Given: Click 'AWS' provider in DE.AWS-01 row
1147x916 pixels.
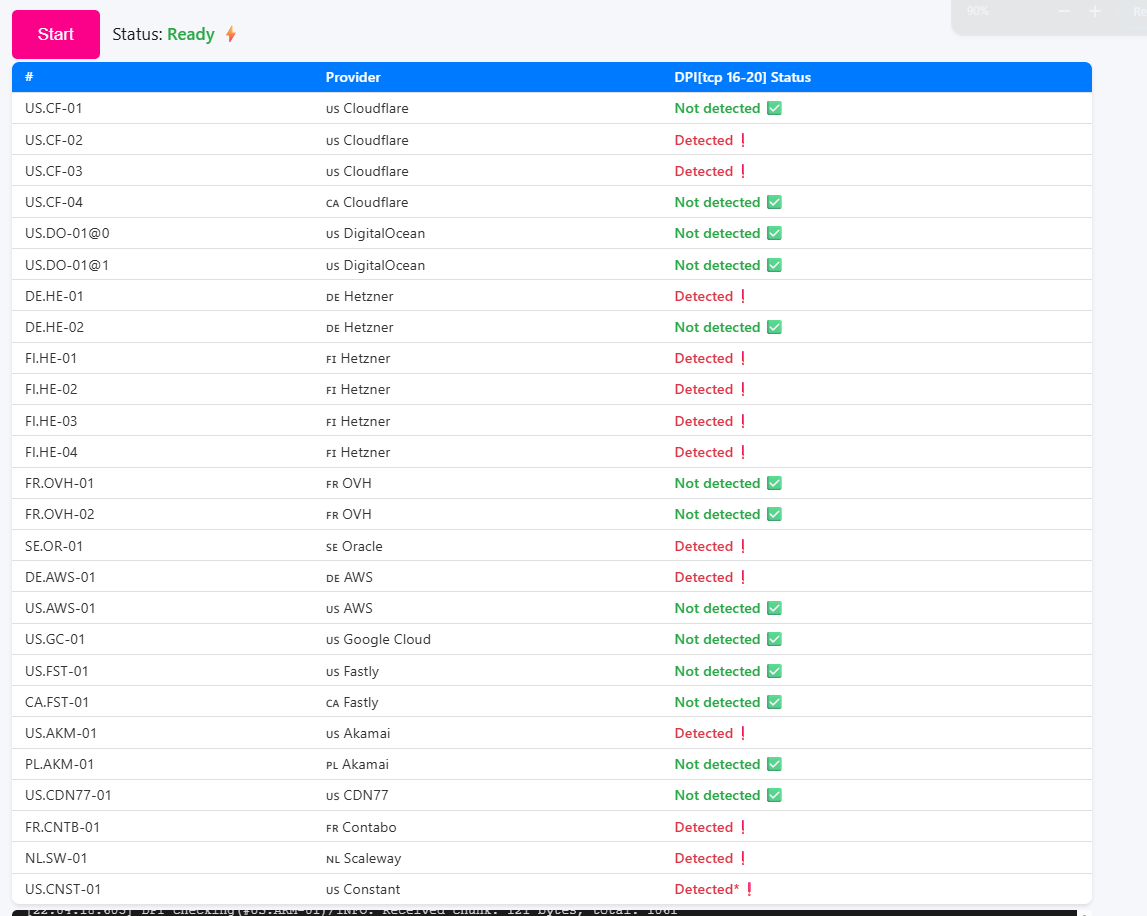Looking at the screenshot, I should pyautogui.click(x=358, y=577).
